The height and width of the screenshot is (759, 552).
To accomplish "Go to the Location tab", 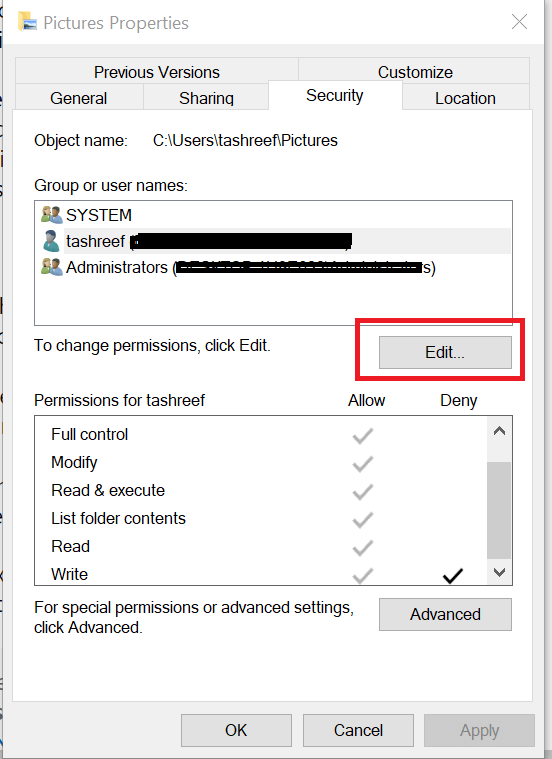I will tap(465, 98).
